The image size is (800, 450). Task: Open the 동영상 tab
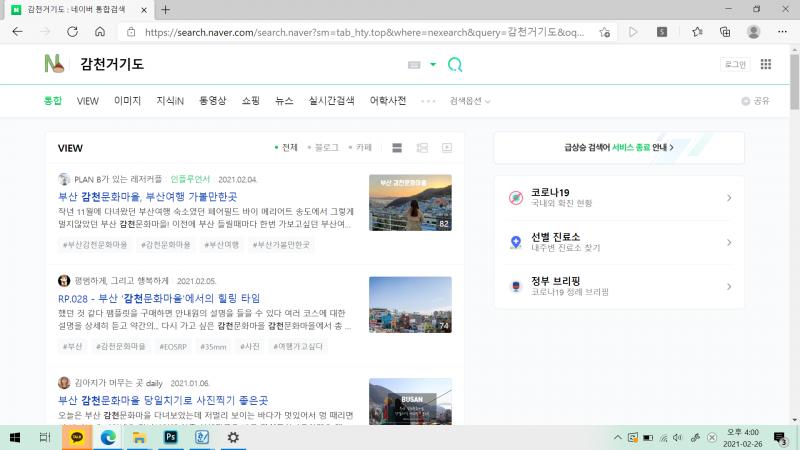click(x=212, y=101)
